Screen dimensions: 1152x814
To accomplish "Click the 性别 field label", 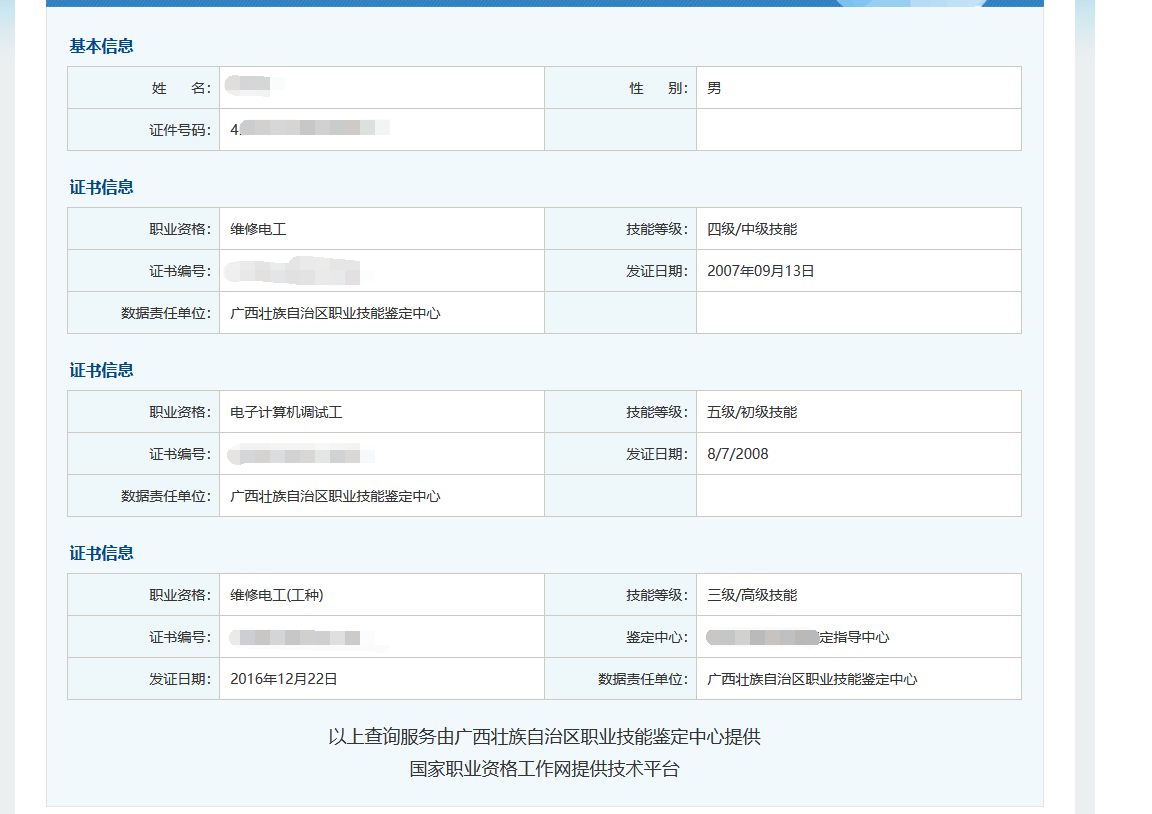I will coord(658,88).
